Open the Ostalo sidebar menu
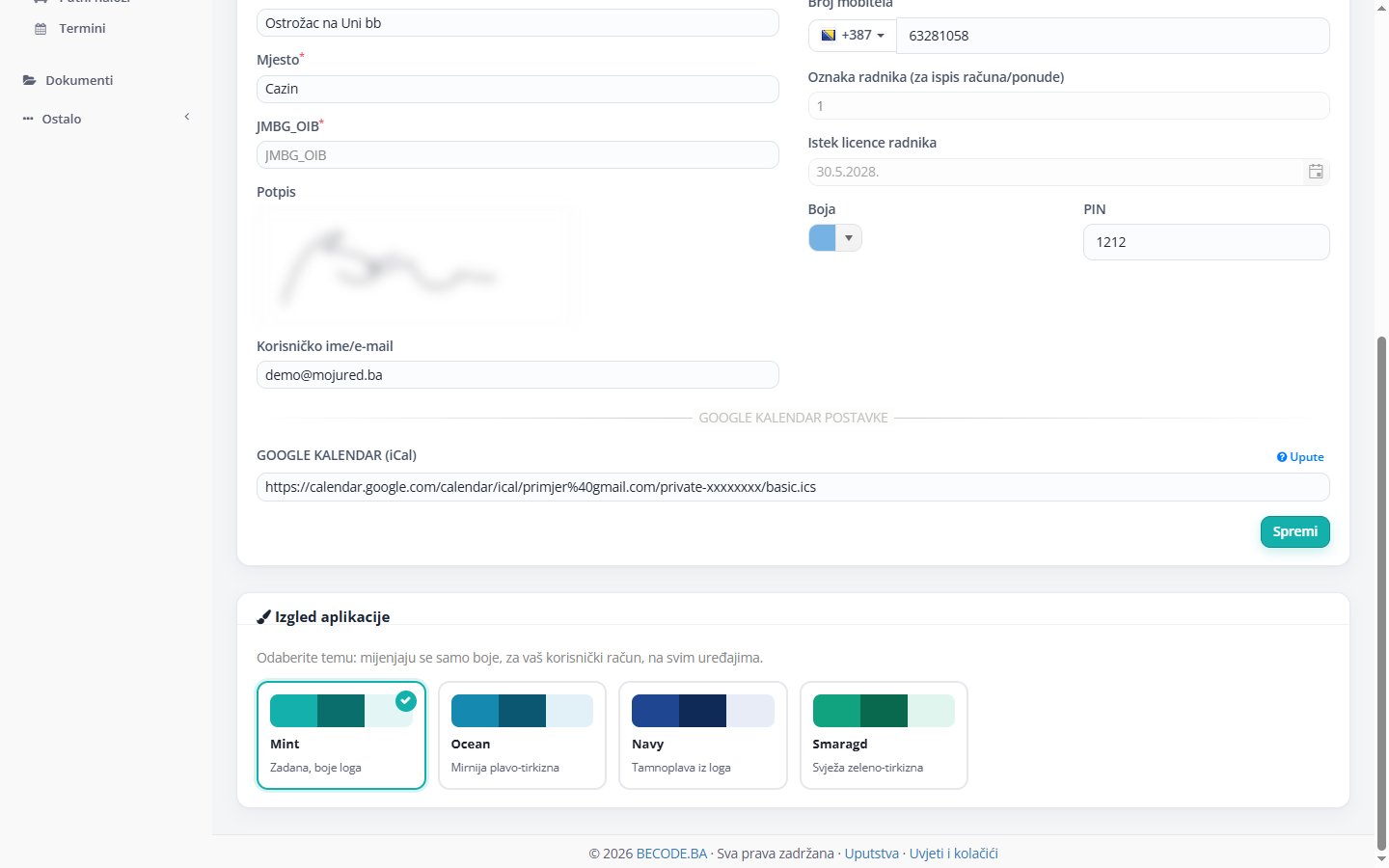1389x868 pixels. [x=62, y=119]
